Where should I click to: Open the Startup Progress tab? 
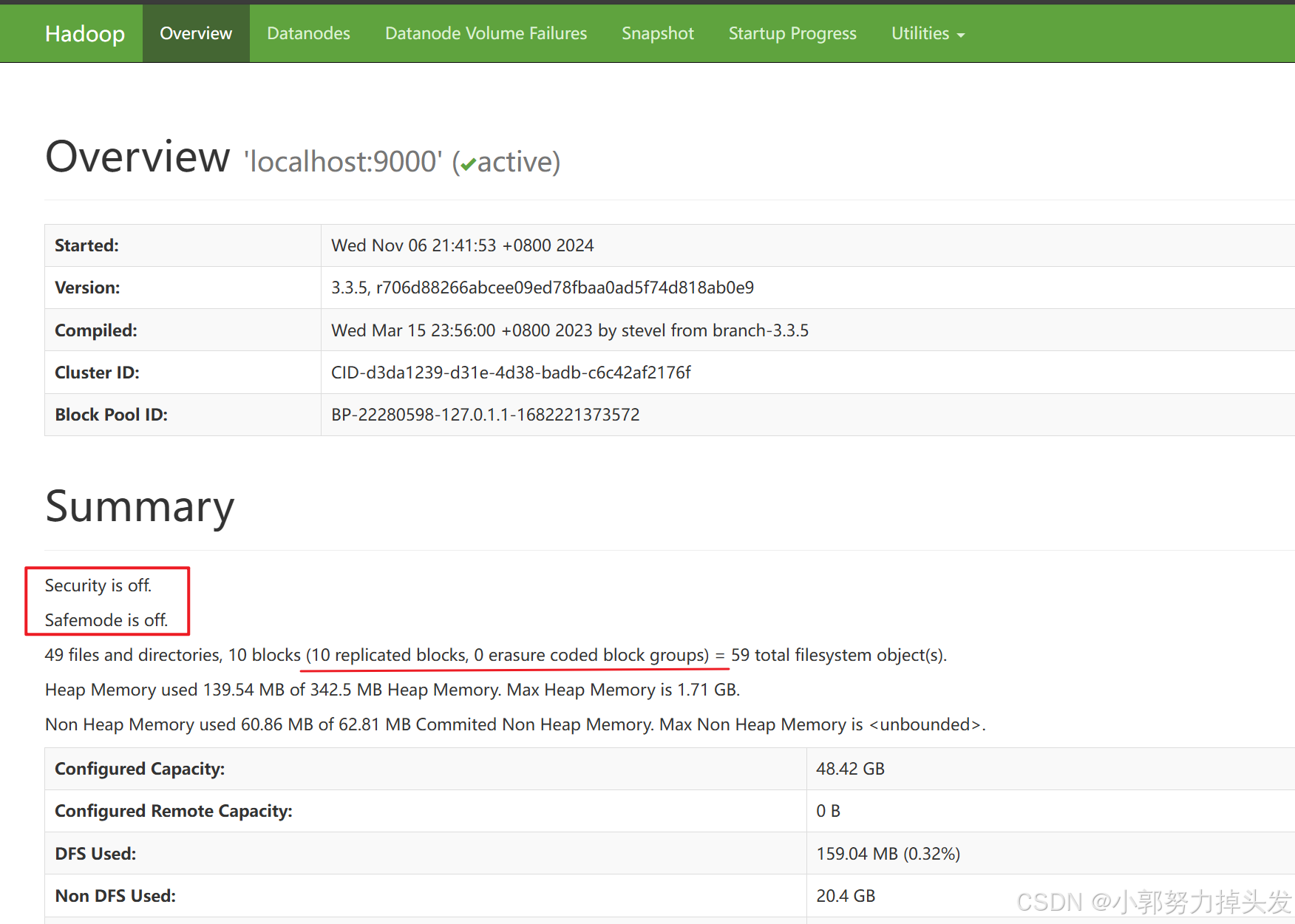[792, 33]
